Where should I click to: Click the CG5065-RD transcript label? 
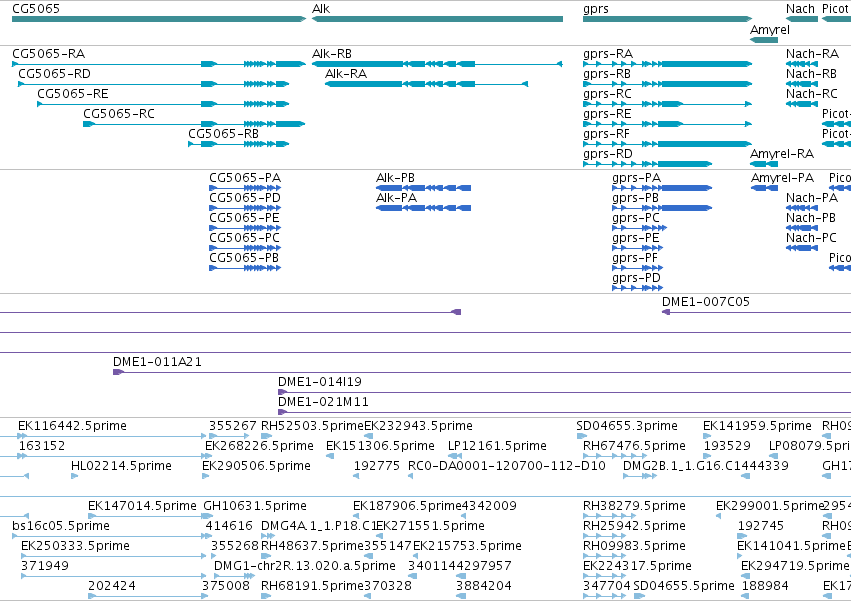(x=54, y=74)
